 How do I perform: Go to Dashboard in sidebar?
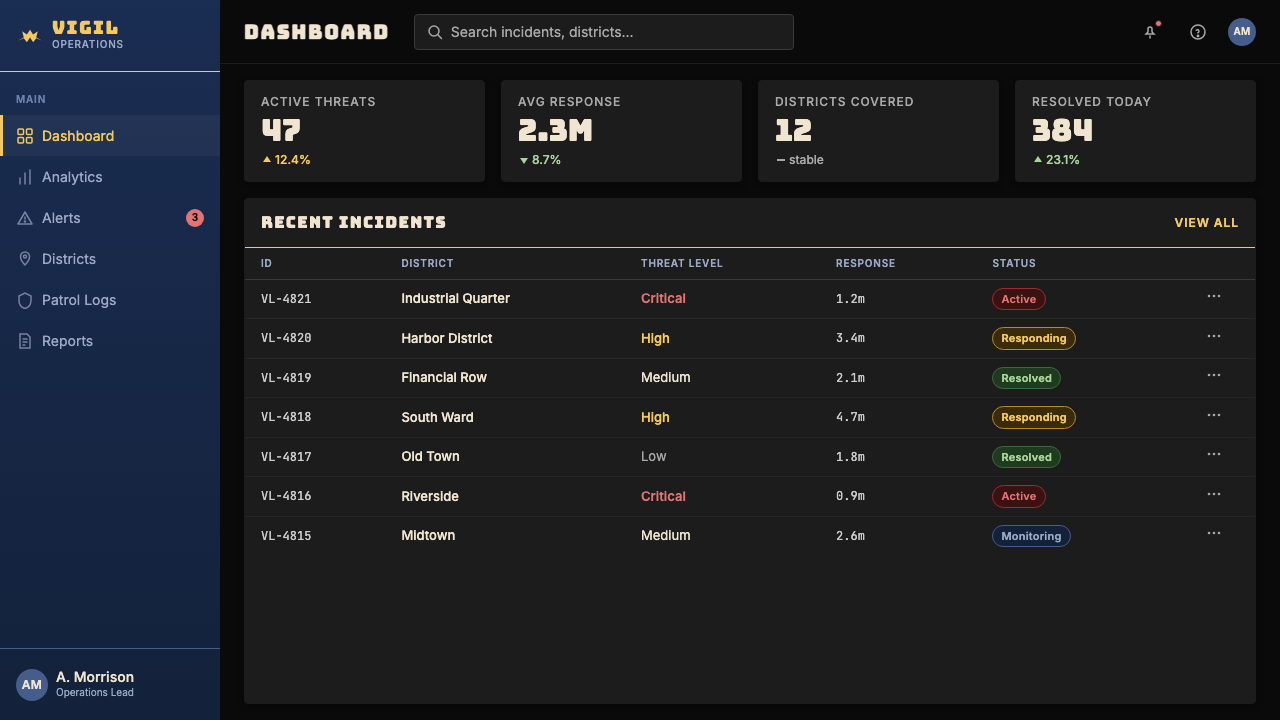[110, 136]
